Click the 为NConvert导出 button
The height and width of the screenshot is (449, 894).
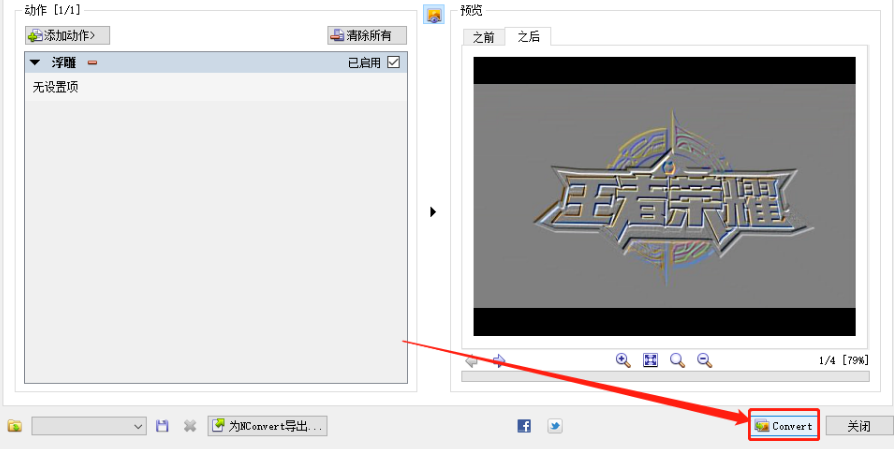(267, 426)
